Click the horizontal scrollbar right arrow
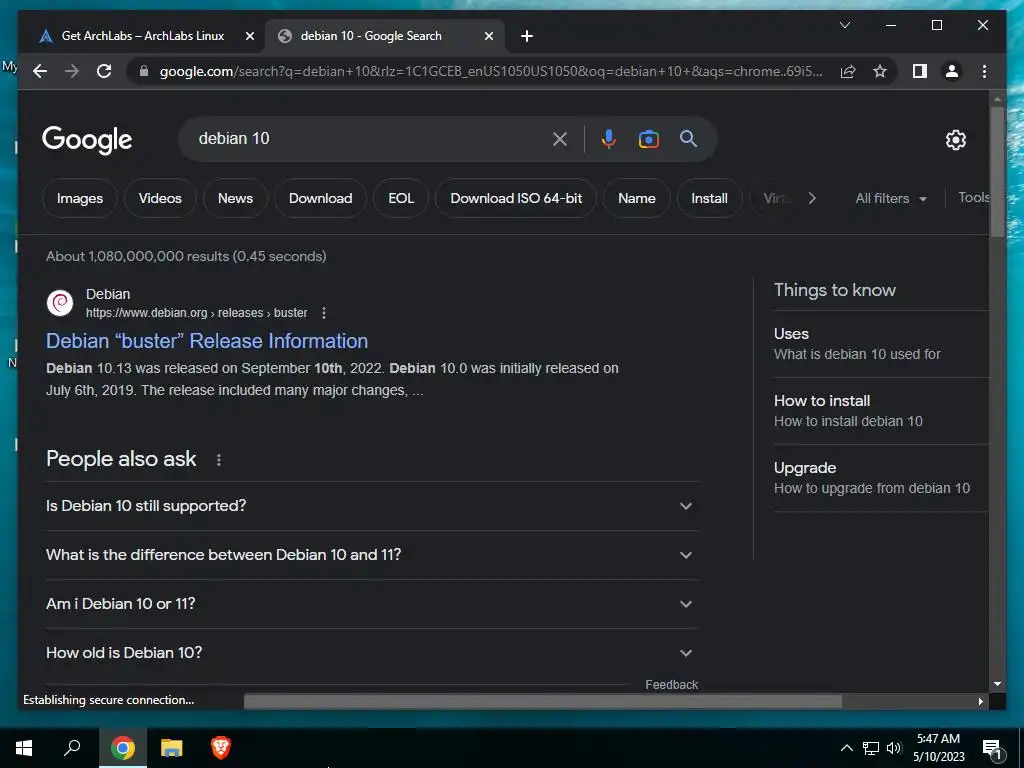This screenshot has width=1024, height=768. coord(980,701)
